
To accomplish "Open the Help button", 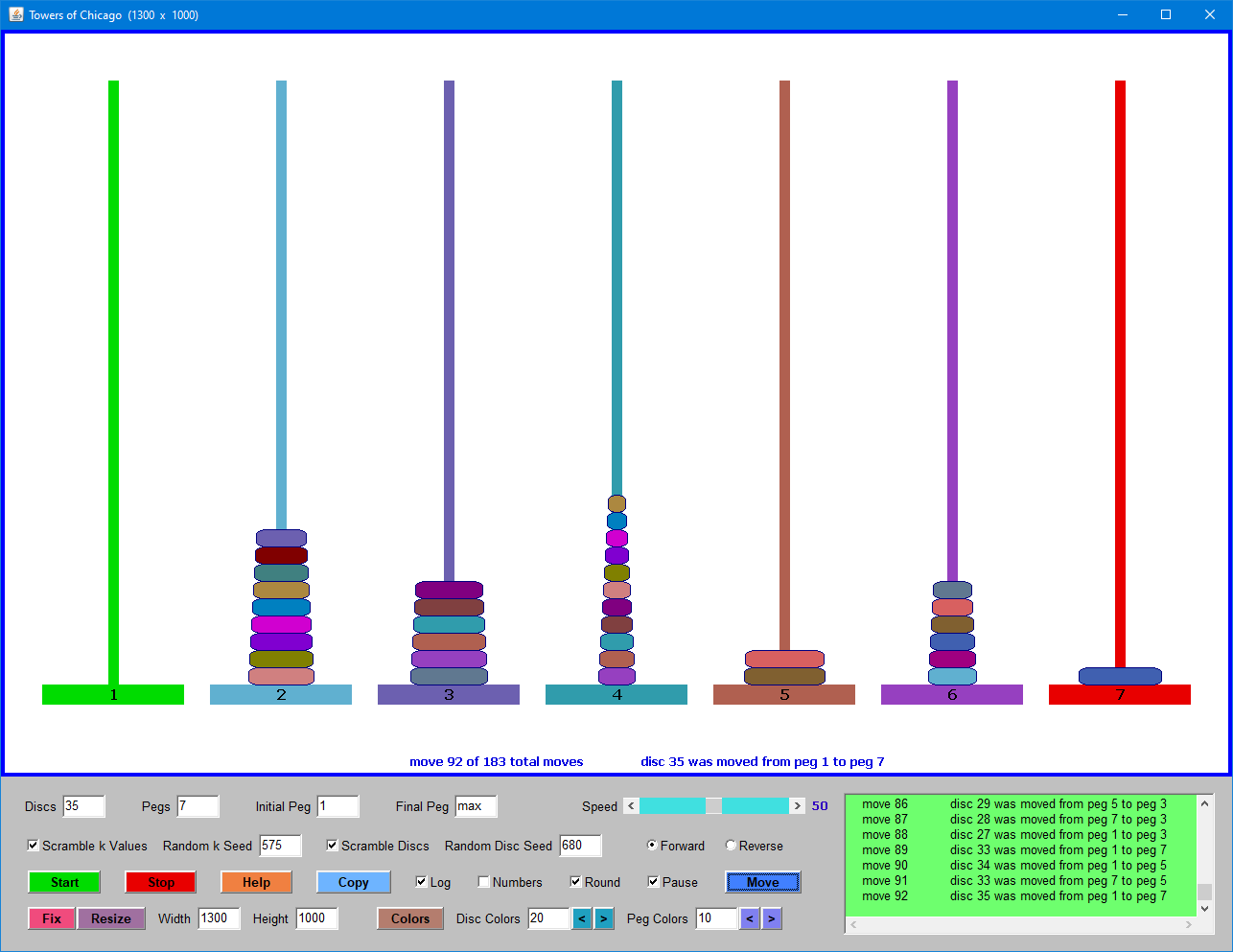I will coord(256,882).
